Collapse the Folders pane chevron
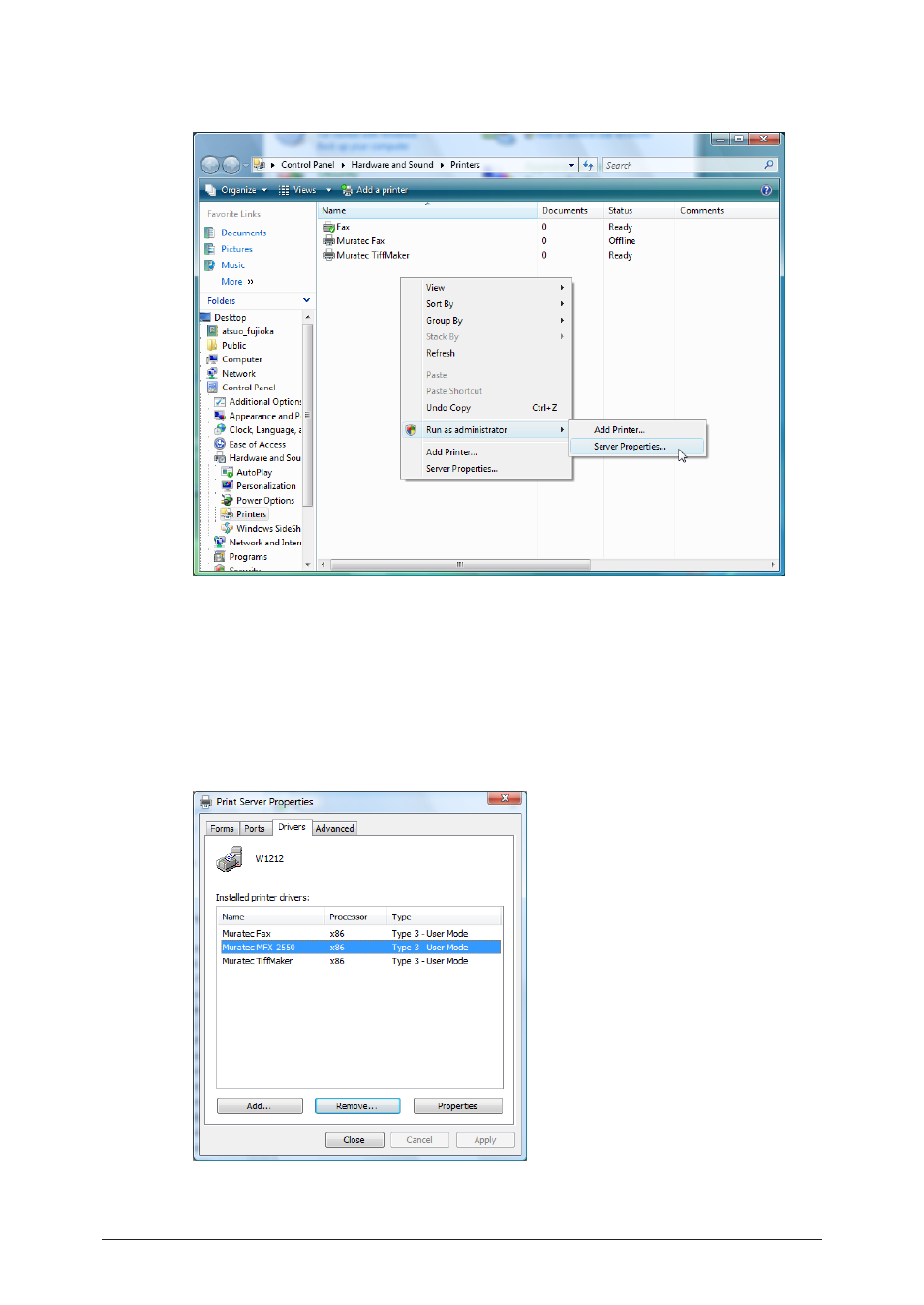924x1305 pixels. coord(307,300)
